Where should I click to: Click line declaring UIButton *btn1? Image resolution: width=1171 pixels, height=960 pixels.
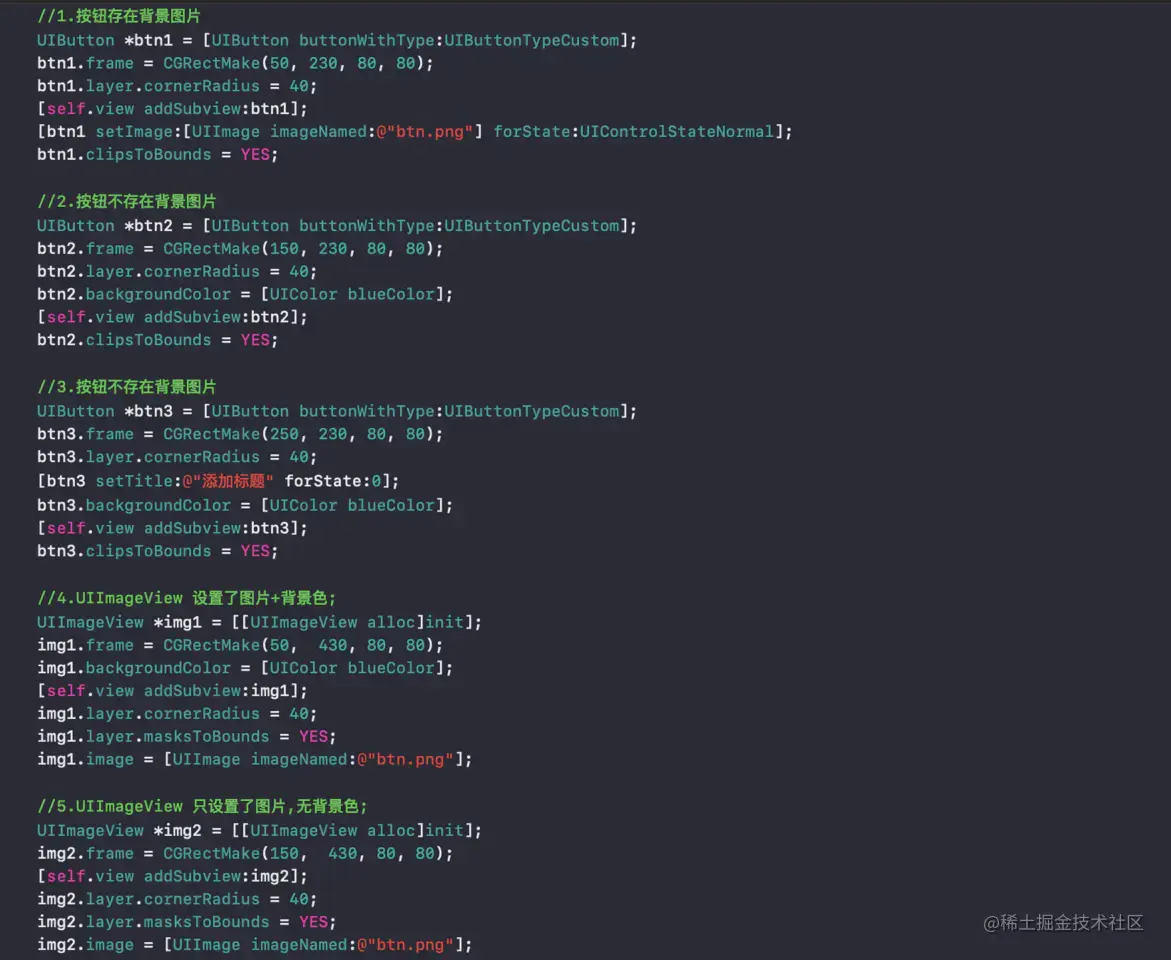point(337,40)
